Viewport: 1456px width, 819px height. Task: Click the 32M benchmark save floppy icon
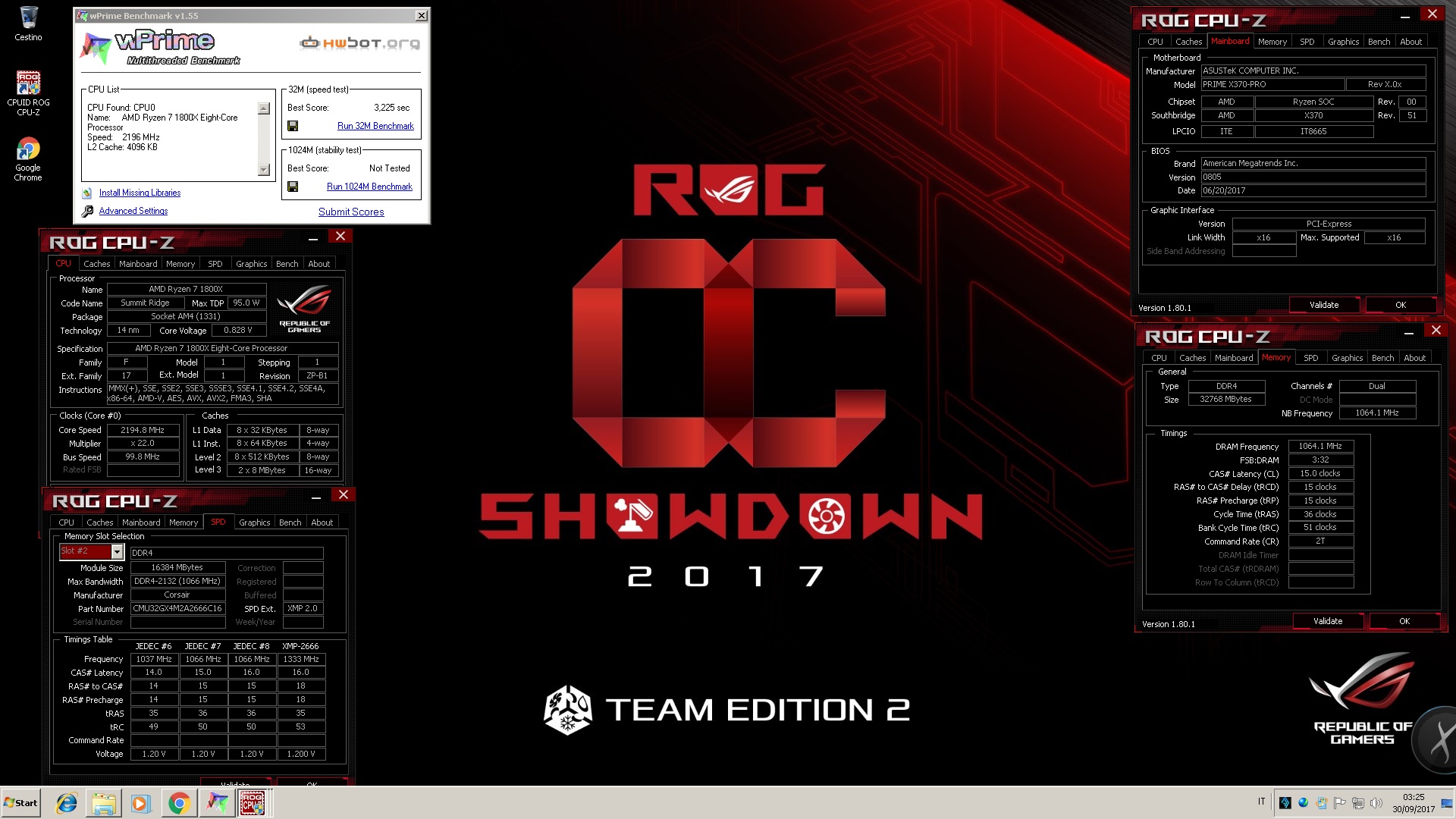(x=293, y=126)
